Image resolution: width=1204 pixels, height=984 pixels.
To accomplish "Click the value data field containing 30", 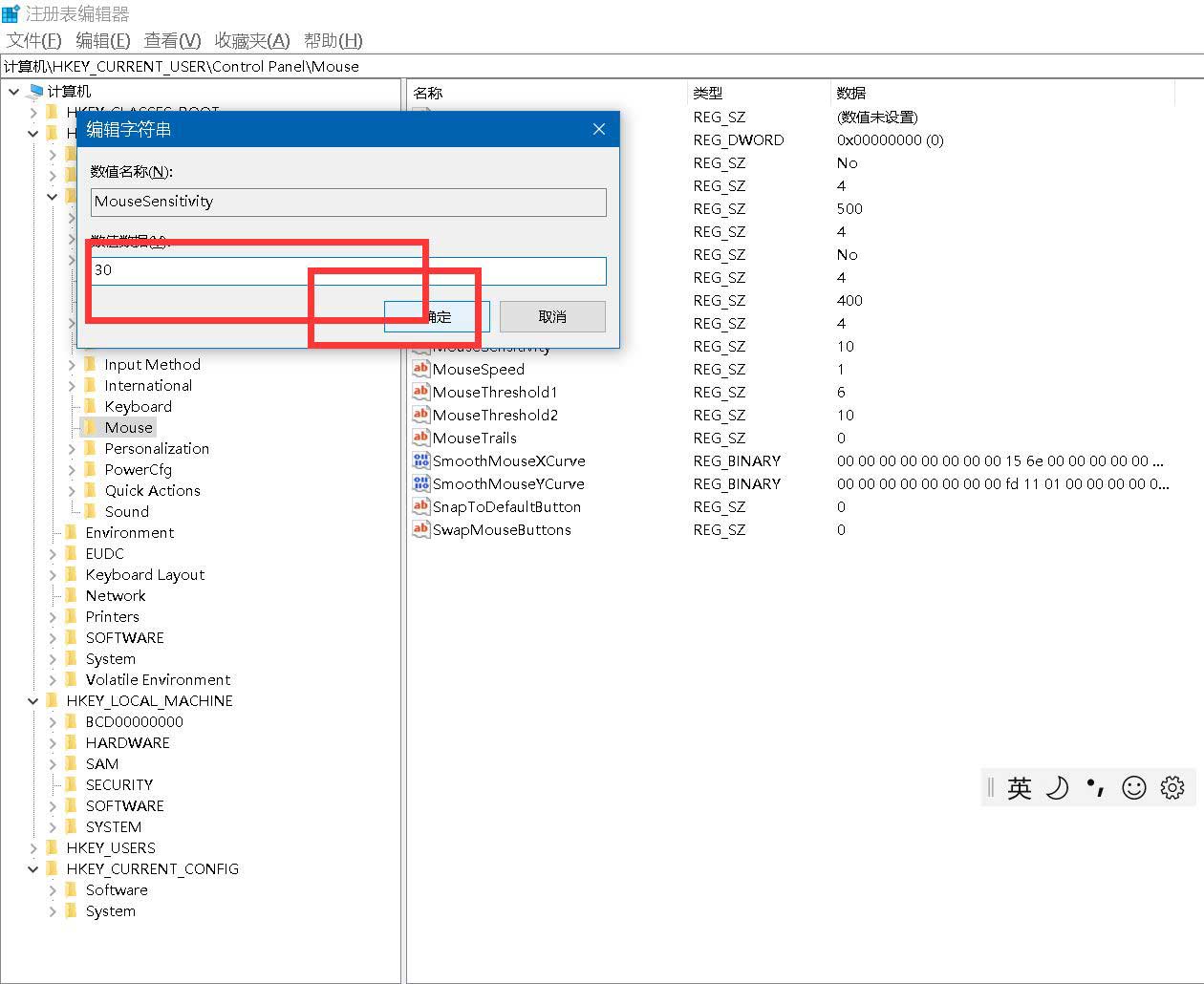I will coord(349,270).
